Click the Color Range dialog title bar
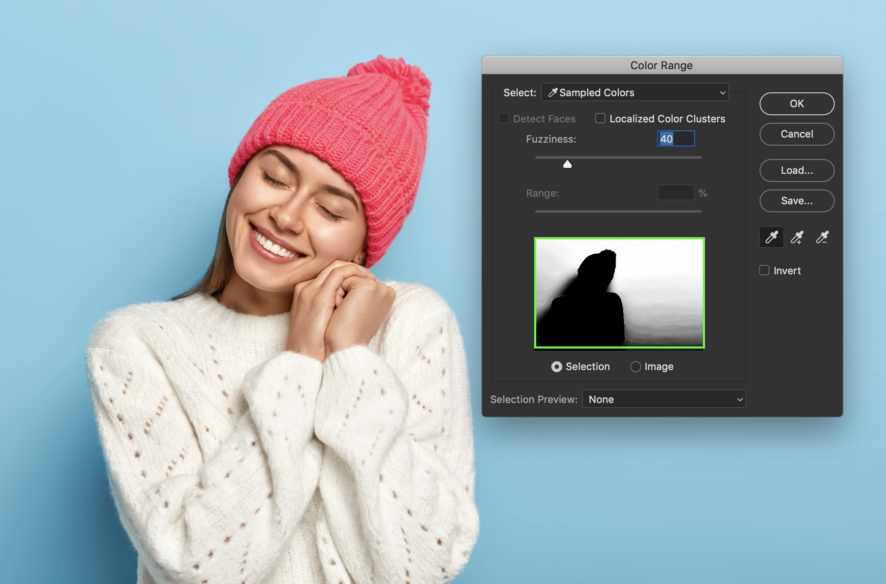This screenshot has height=584, width=886. click(660, 65)
